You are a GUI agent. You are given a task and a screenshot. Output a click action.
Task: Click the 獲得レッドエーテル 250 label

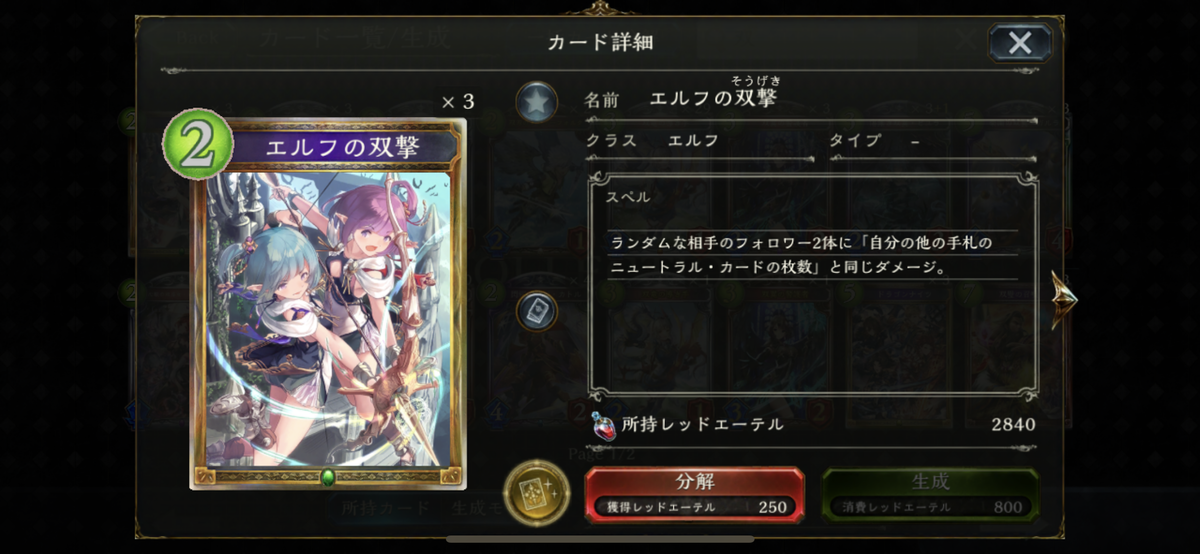click(x=696, y=507)
